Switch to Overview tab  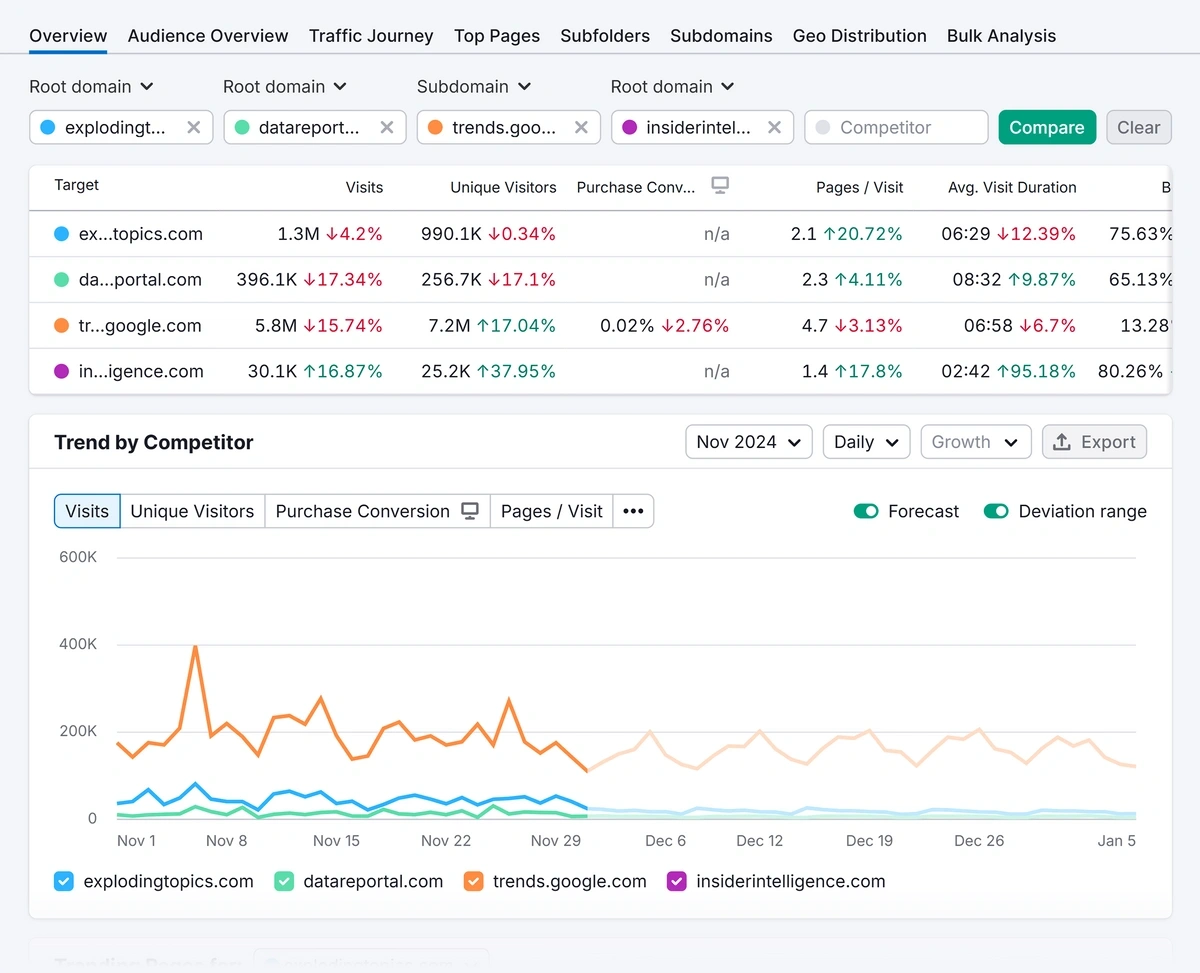(68, 36)
